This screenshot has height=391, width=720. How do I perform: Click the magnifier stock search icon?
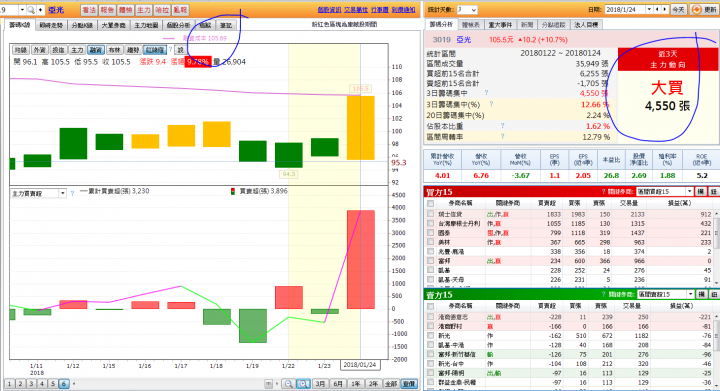tap(31, 10)
